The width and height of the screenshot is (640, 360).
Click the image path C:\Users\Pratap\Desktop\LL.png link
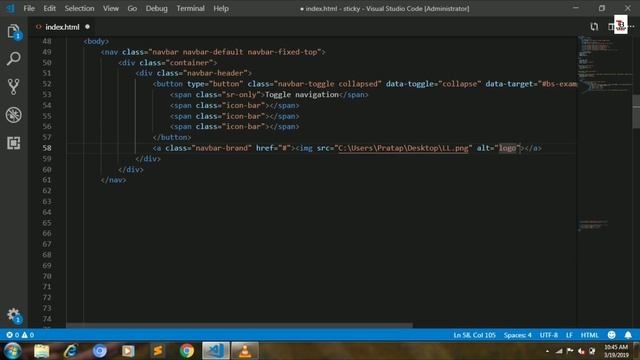point(403,148)
